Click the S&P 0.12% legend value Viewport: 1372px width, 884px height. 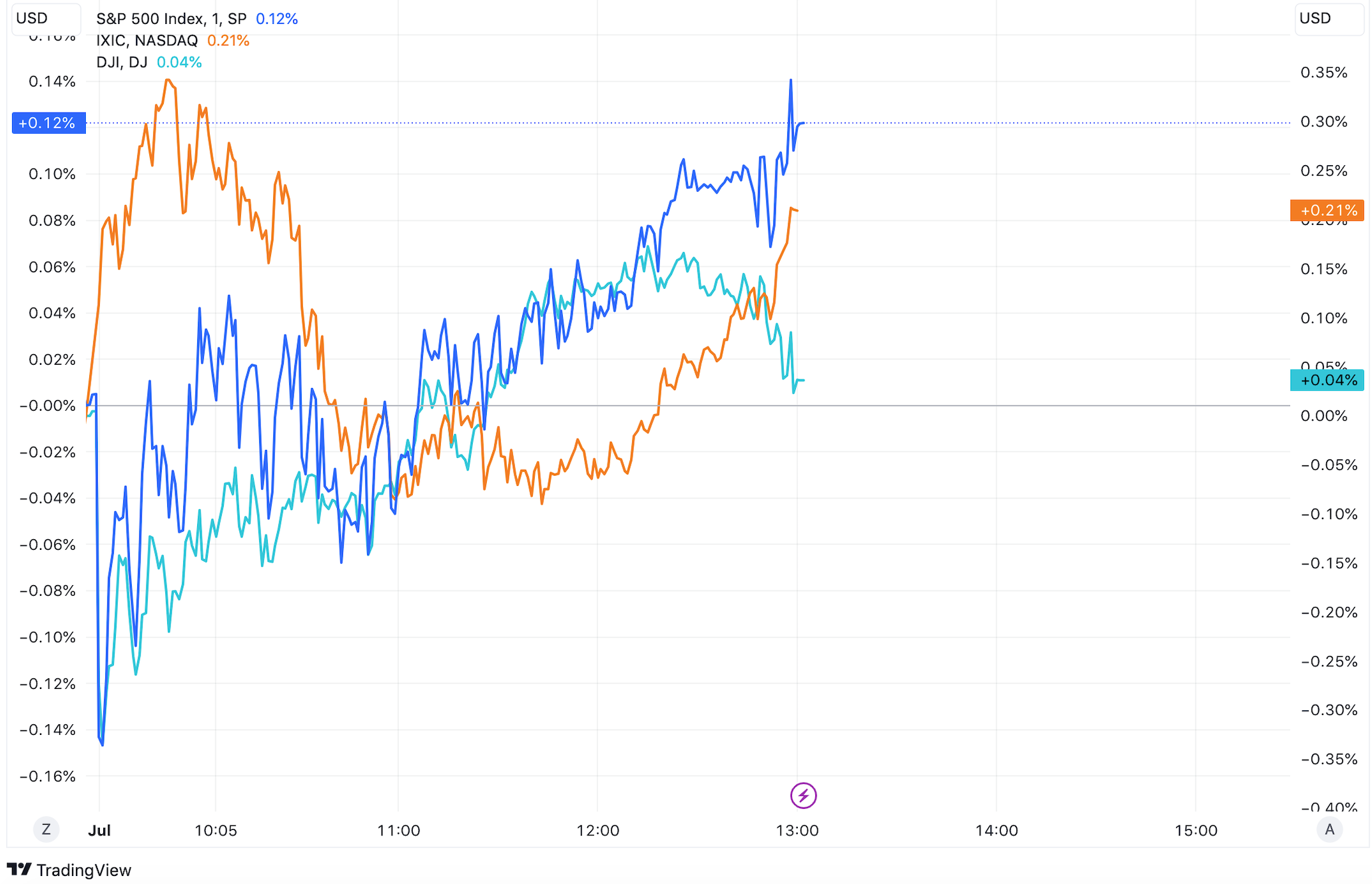pos(276,19)
